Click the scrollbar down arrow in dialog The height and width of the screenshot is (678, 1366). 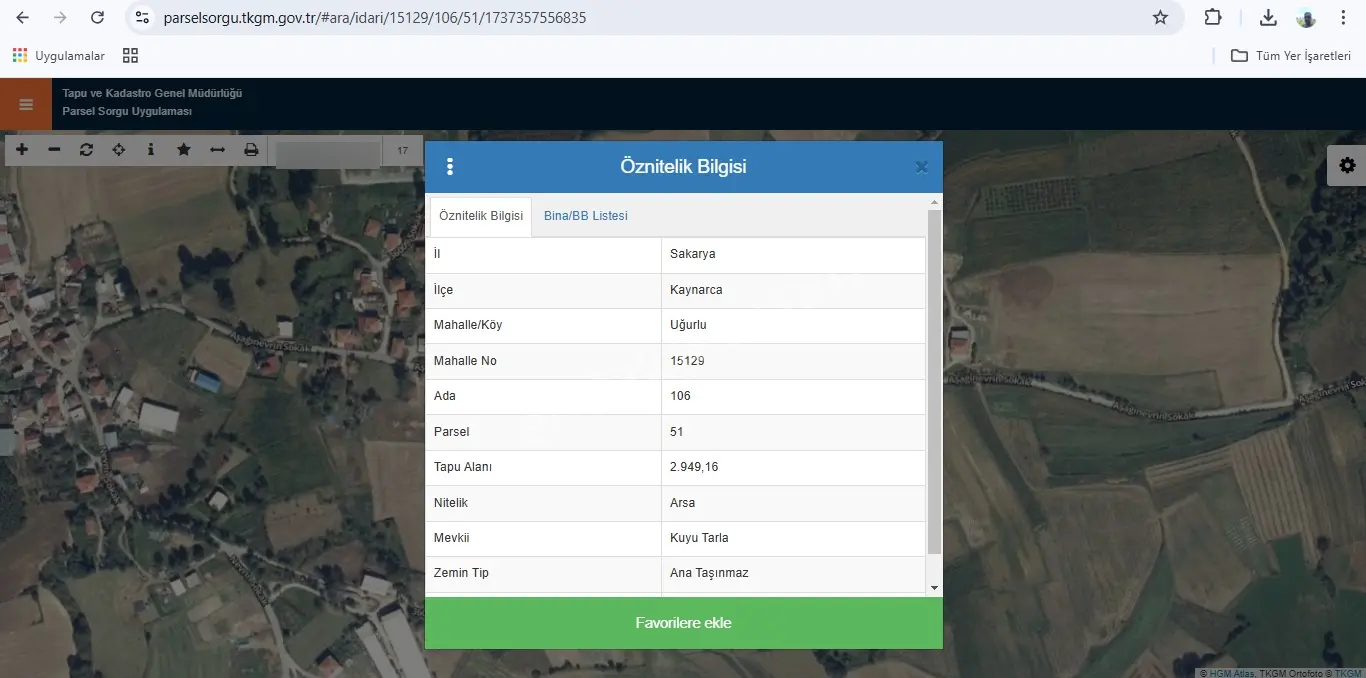[935, 588]
